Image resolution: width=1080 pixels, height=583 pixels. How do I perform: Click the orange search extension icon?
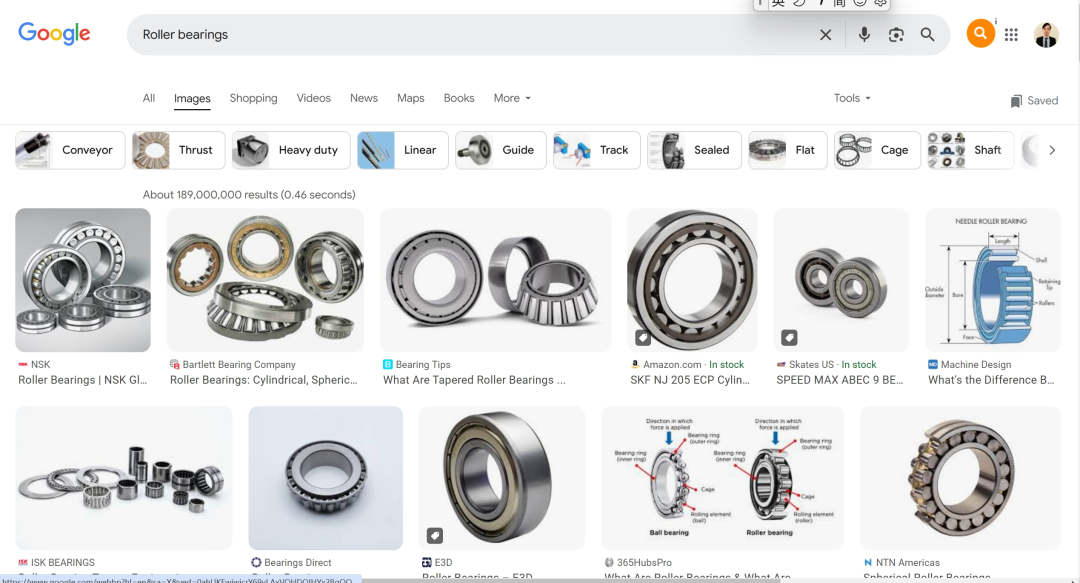pos(980,34)
